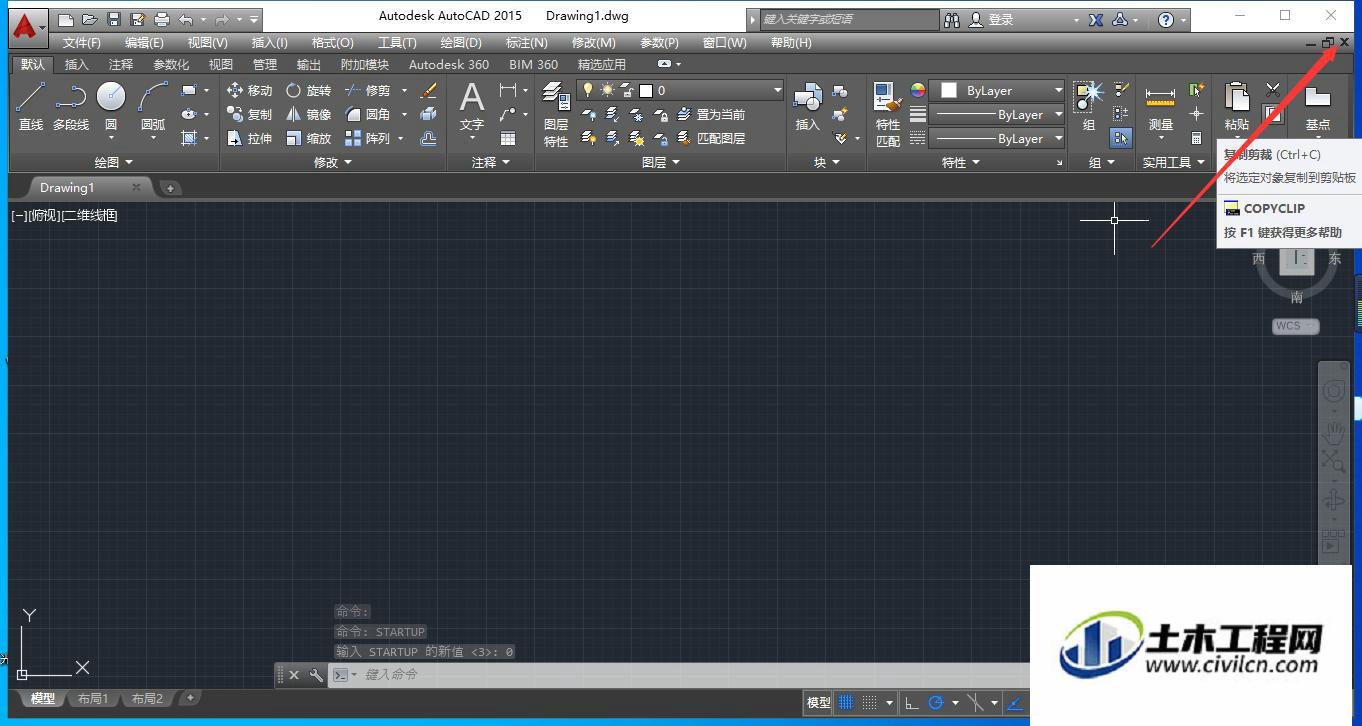This screenshot has width=1362, height=726.
Task: Toggle the grid display in the status bar
Action: click(846, 702)
